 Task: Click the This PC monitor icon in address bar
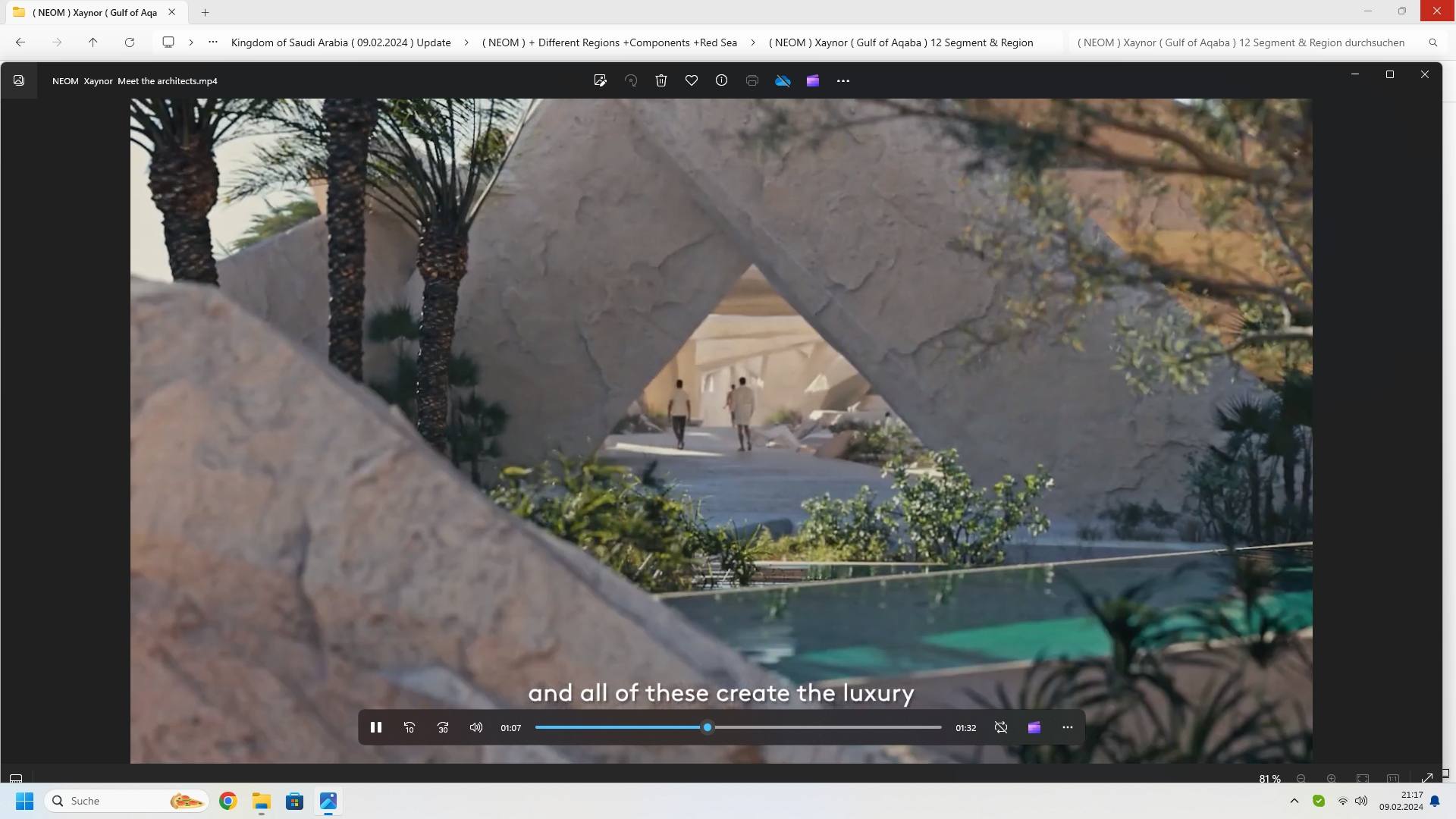pos(168,42)
